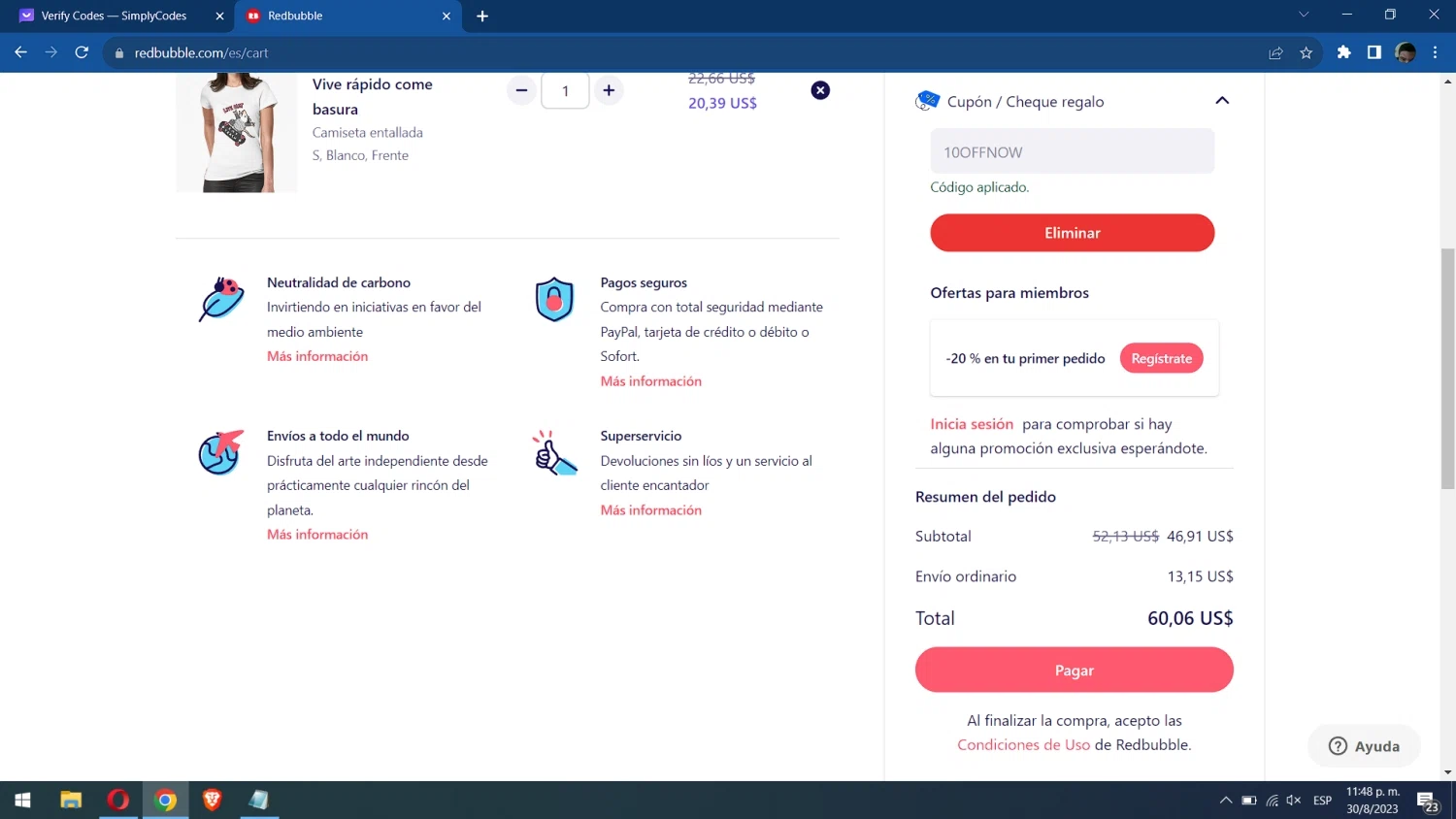The image size is (1456, 819).
Task: Open Opera from the taskbar
Action: click(x=118, y=800)
